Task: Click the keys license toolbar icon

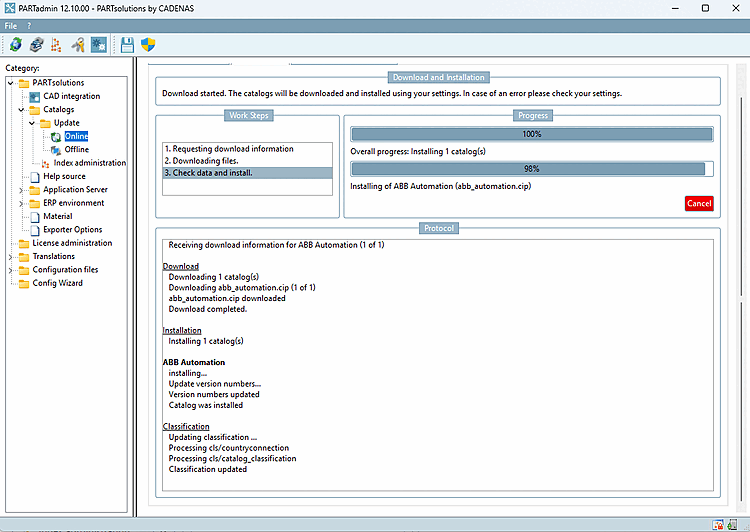Action: pos(77,45)
